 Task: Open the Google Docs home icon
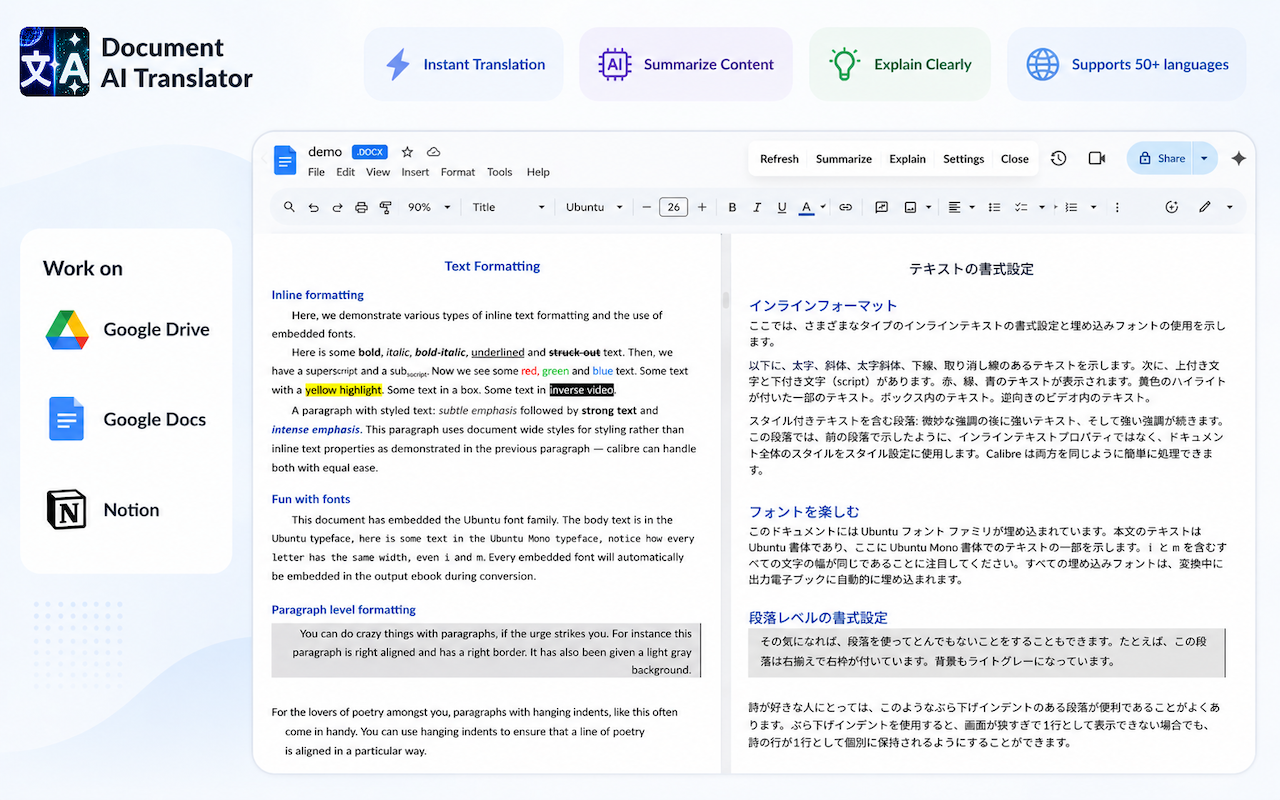[285, 160]
